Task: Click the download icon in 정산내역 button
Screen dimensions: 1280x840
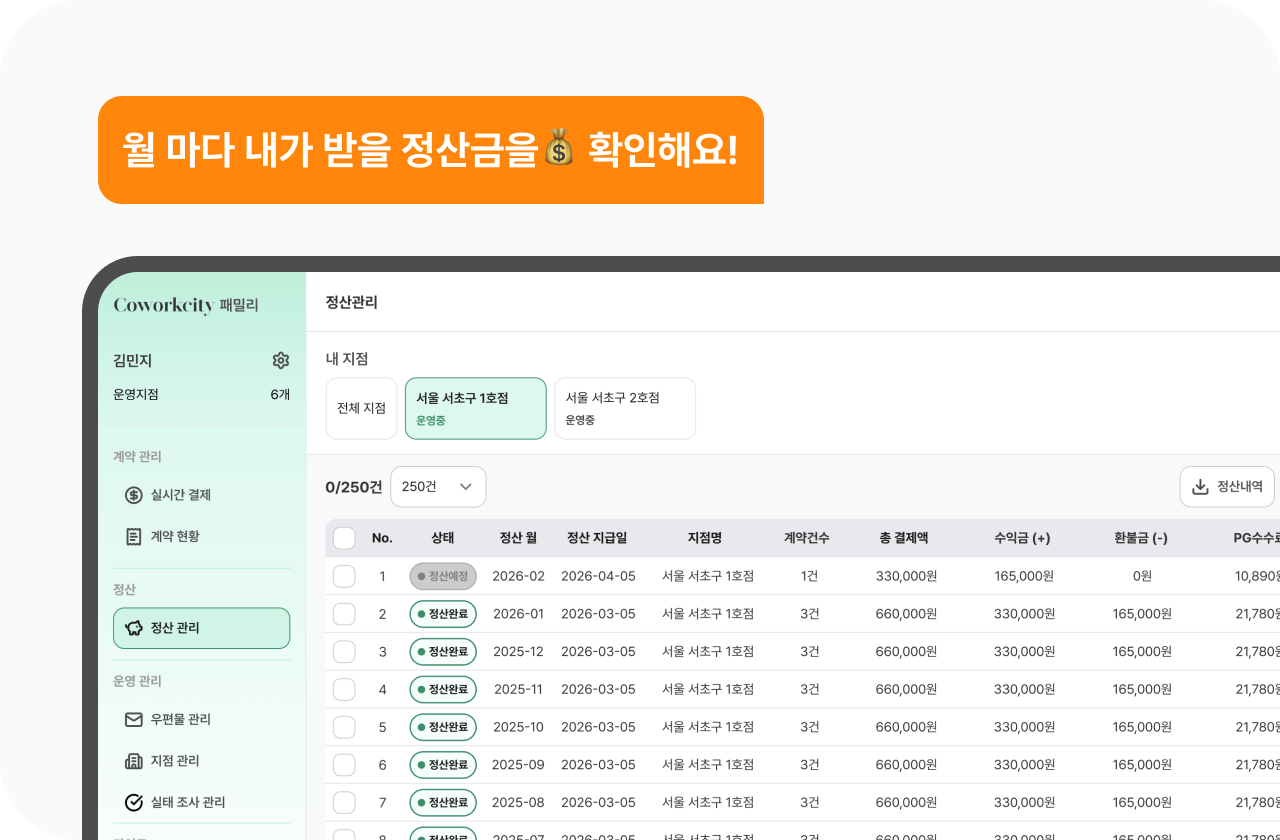Action: 1200,487
